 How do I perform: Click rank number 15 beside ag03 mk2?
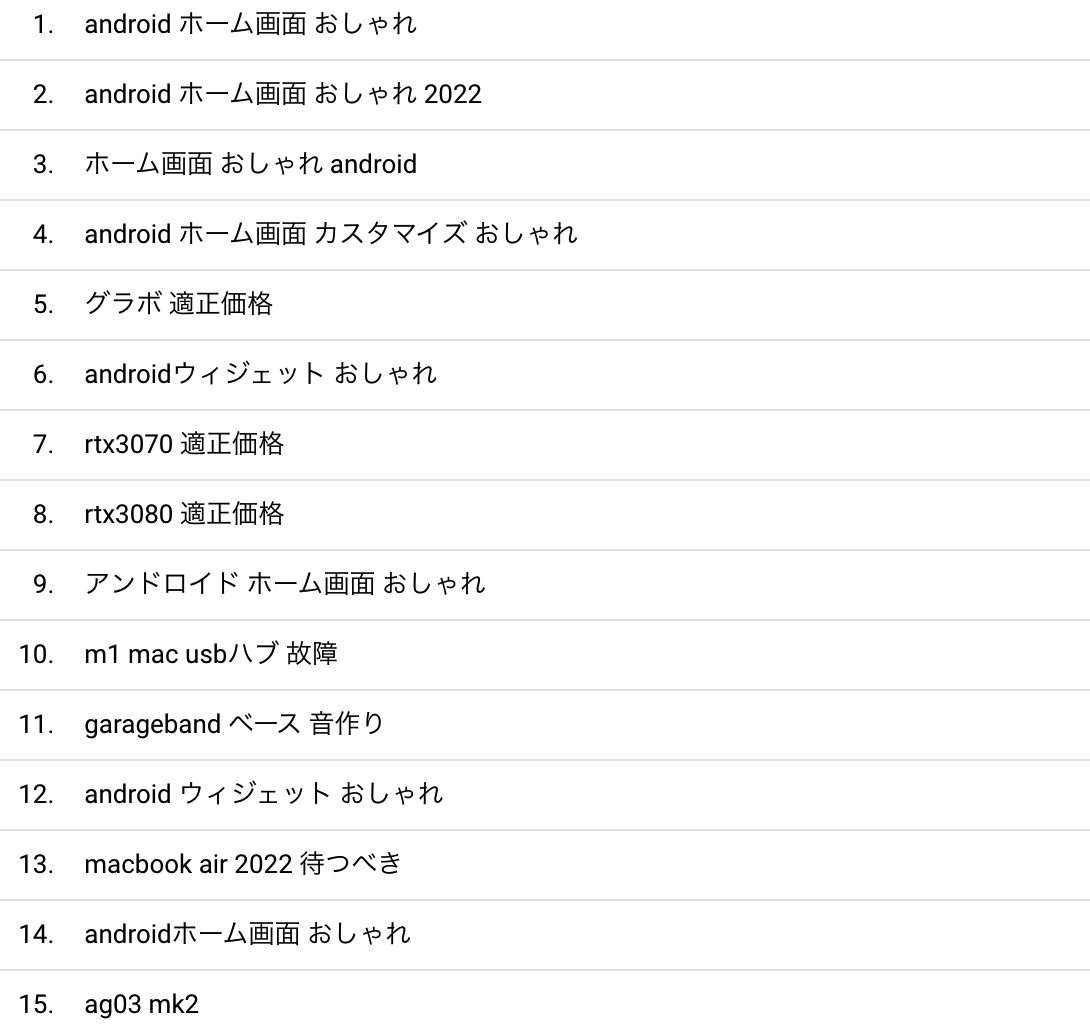tap(36, 1004)
